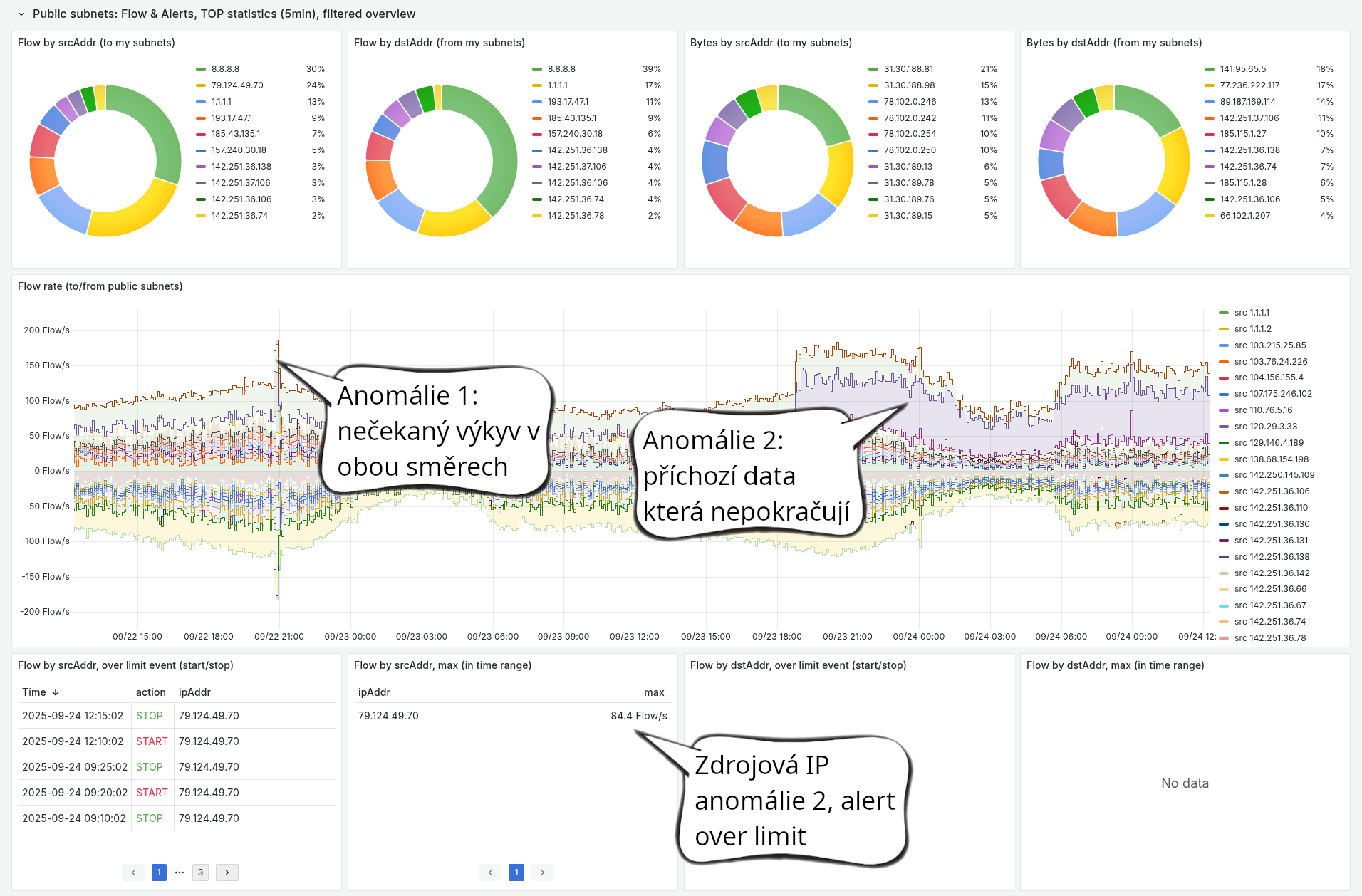This screenshot has height=896, width=1362.
Task: Select page 1 under the srcAddr max table
Action: 516,872
